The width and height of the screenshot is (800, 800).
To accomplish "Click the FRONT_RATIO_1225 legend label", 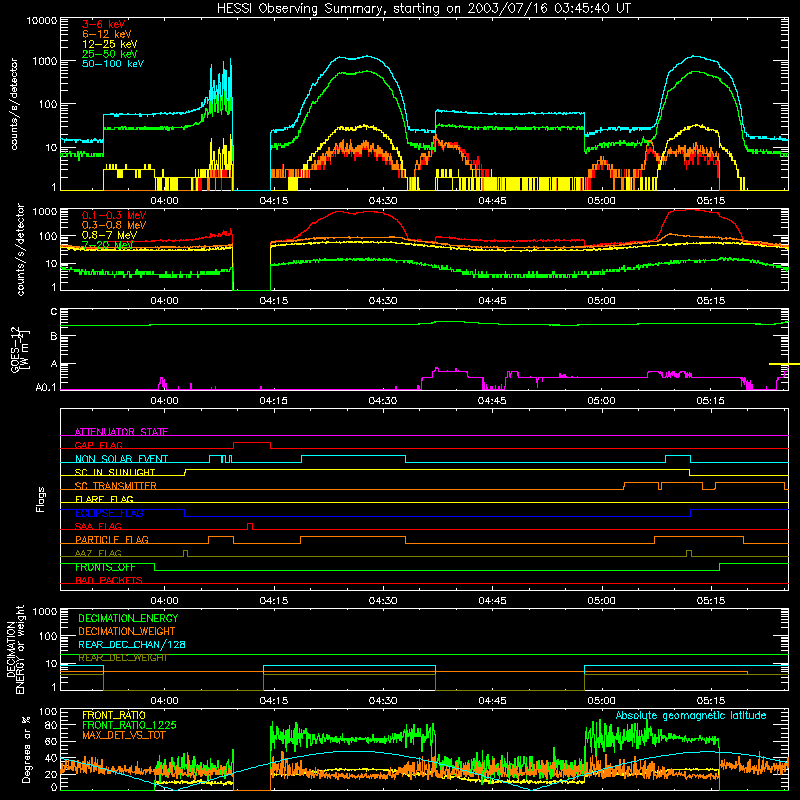I will point(129,725).
